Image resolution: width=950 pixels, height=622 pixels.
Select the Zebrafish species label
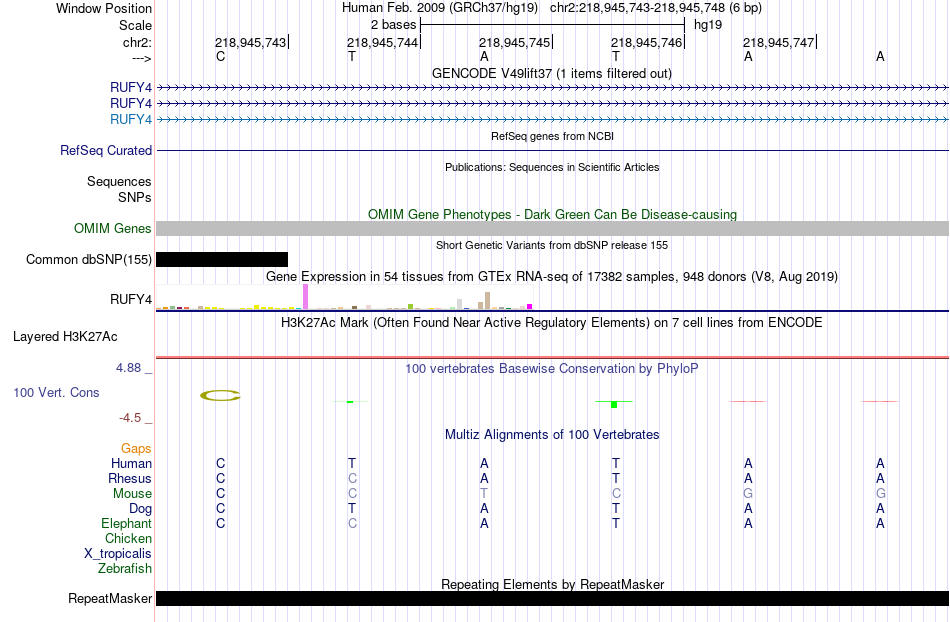pos(125,569)
